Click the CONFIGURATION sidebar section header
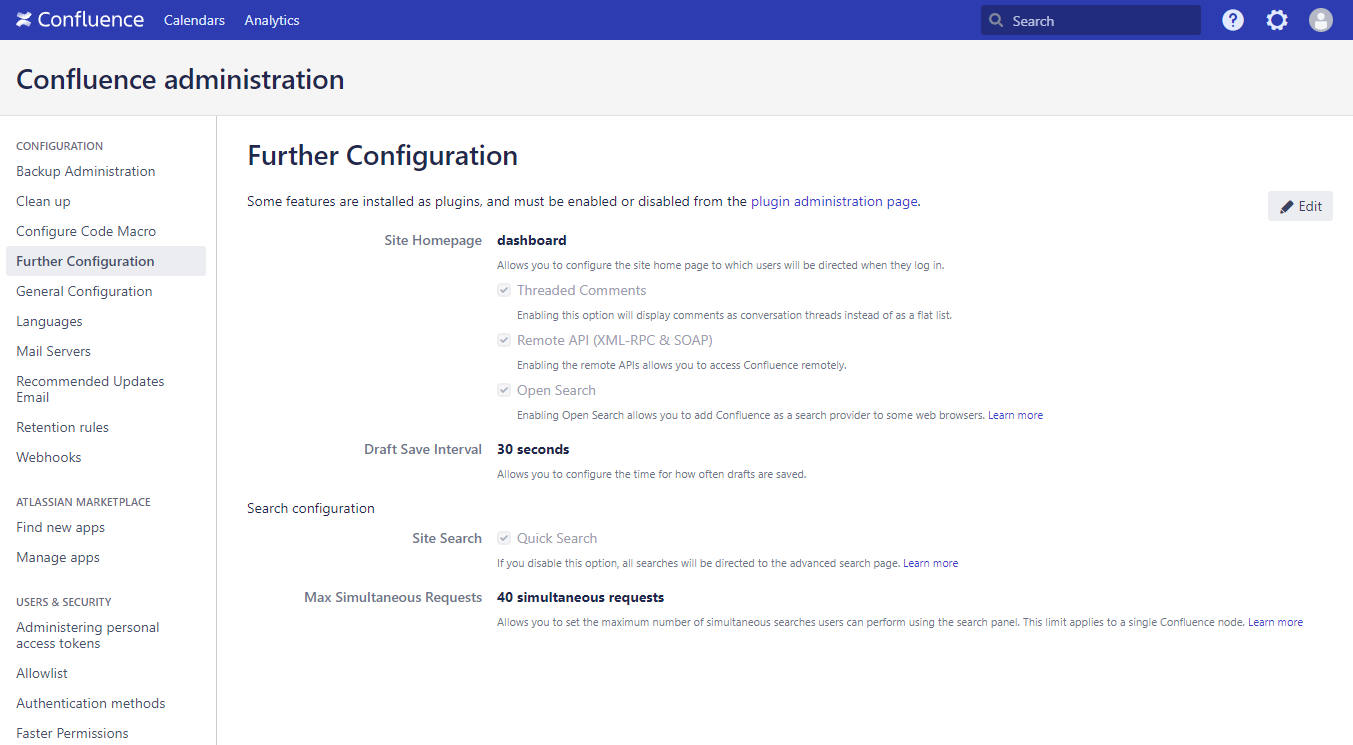This screenshot has width=1353, height=745. pyautogui.click(x=59, y=146)
